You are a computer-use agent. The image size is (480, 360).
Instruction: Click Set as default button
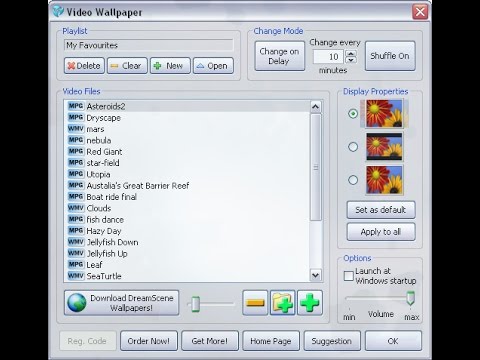click(381, 210)
